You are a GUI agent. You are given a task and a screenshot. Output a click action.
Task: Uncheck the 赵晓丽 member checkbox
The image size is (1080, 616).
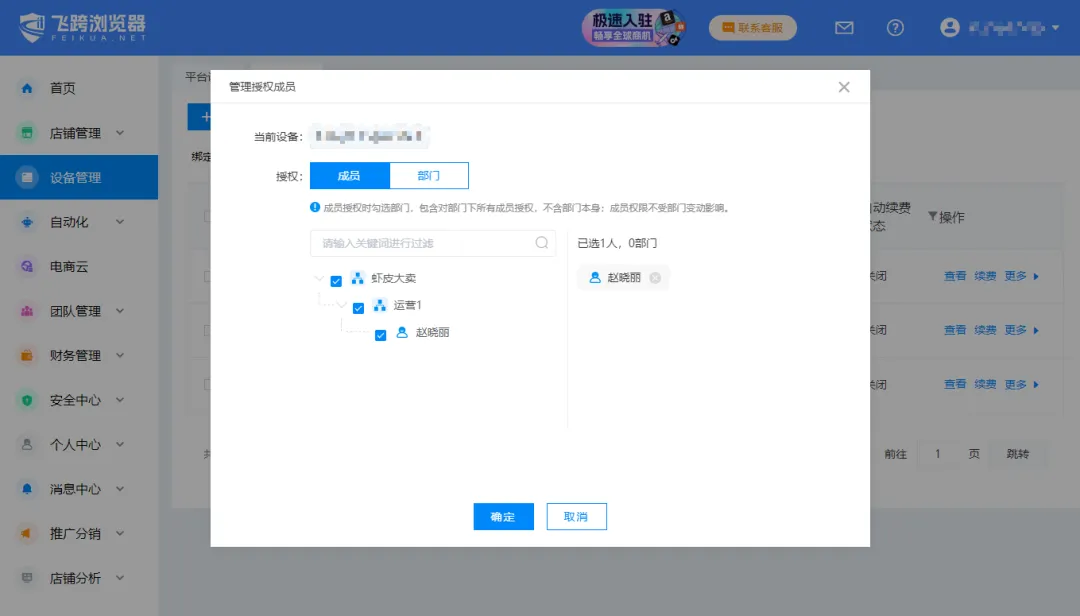pyautogui.click(x=380, y=336)
